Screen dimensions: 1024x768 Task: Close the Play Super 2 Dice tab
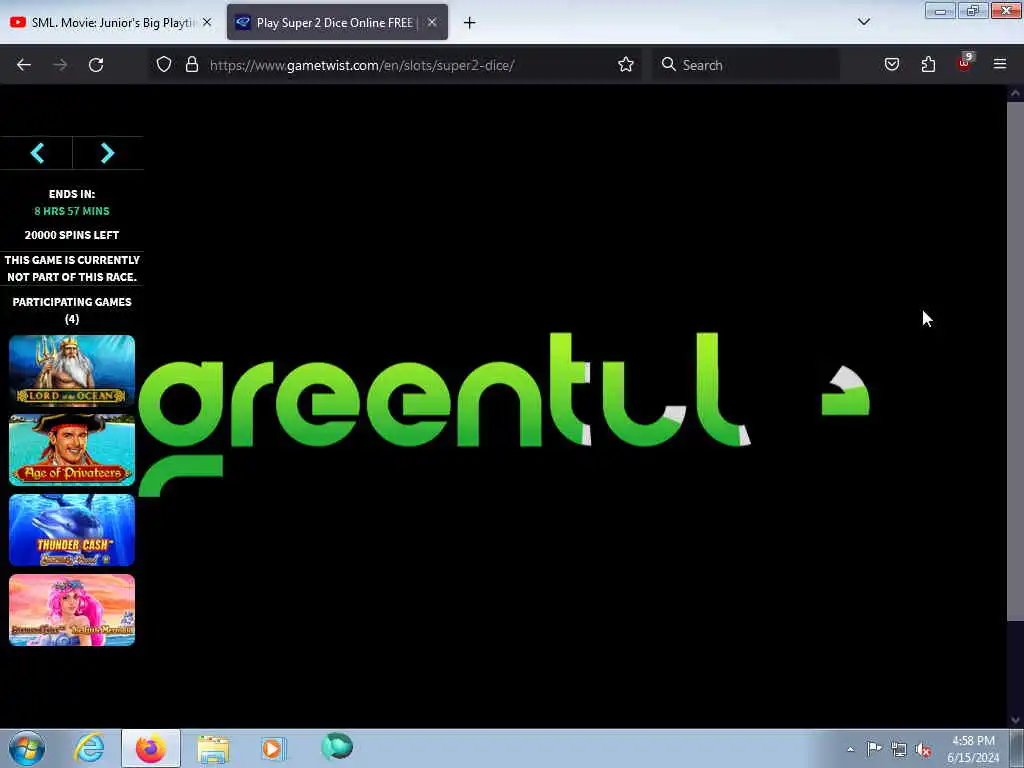(432, 22)
